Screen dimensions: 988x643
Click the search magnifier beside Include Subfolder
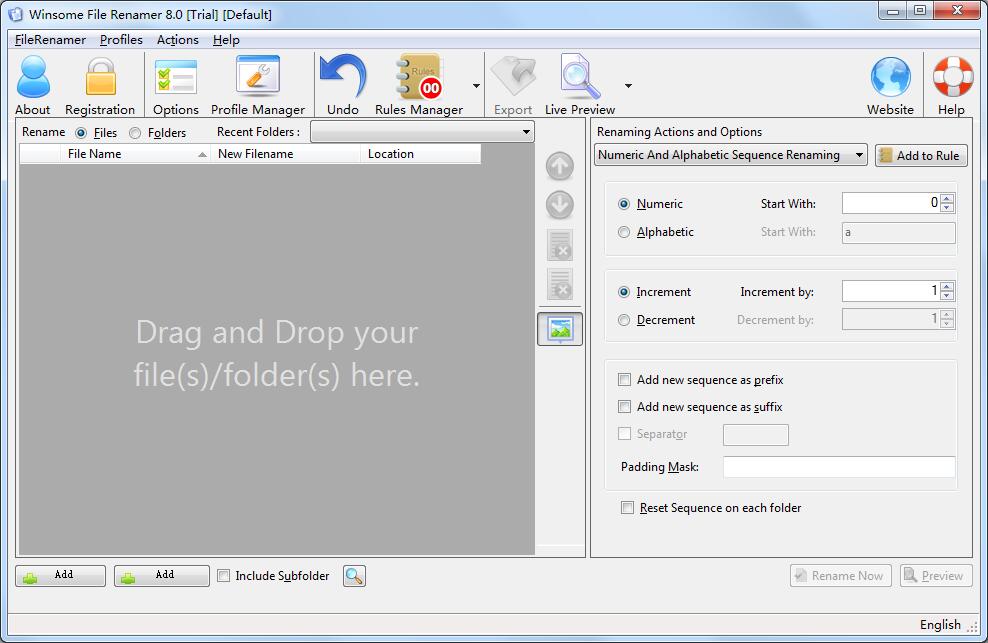(x=354, y=576)
